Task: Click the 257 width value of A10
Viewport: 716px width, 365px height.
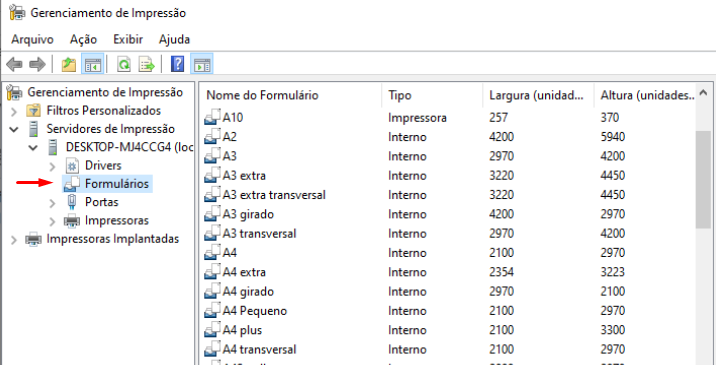Action: (498, 118)
